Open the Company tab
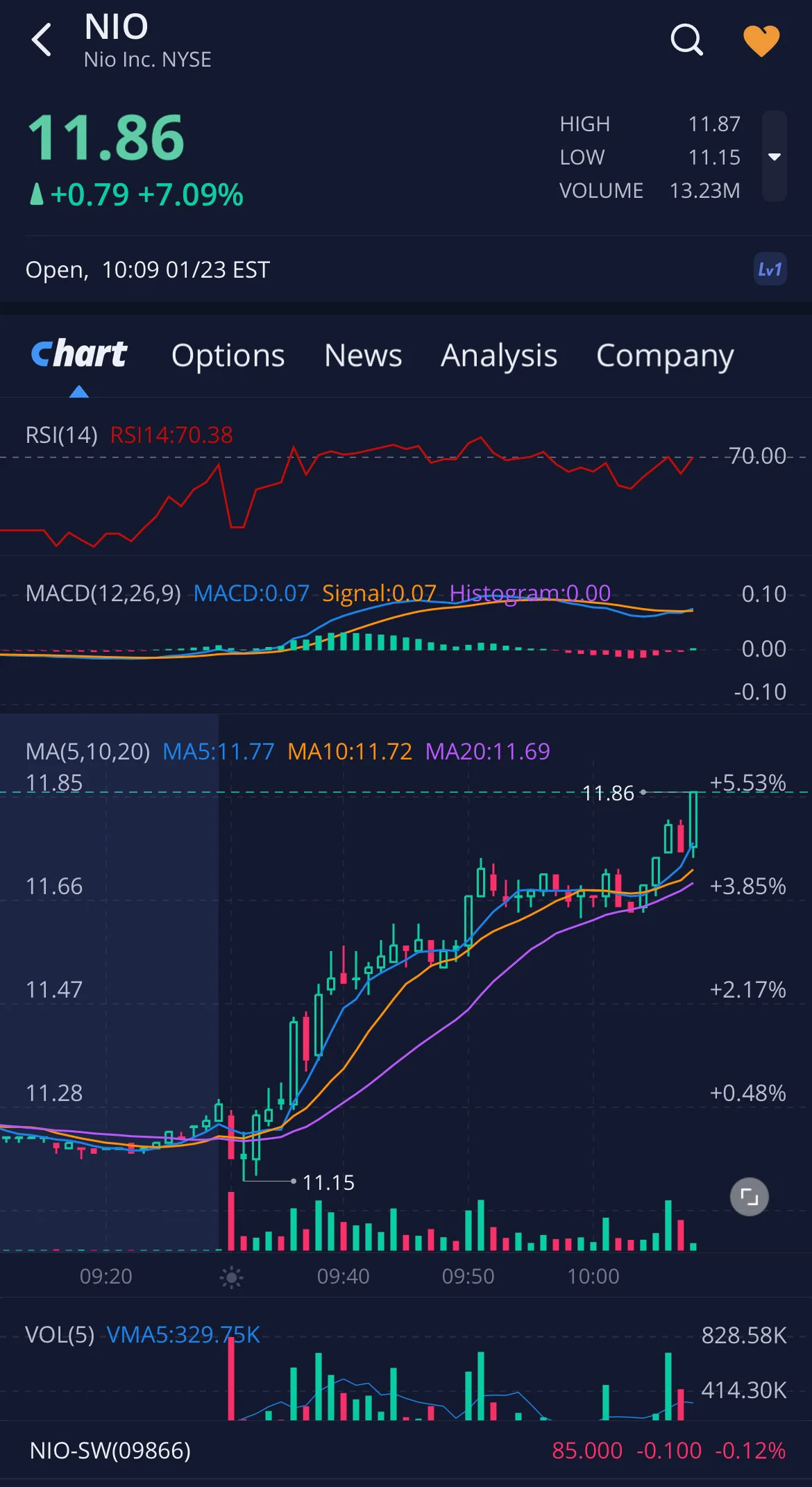Screen dimensions: 812x1487 pyautogui.click(x=665, y=356)
